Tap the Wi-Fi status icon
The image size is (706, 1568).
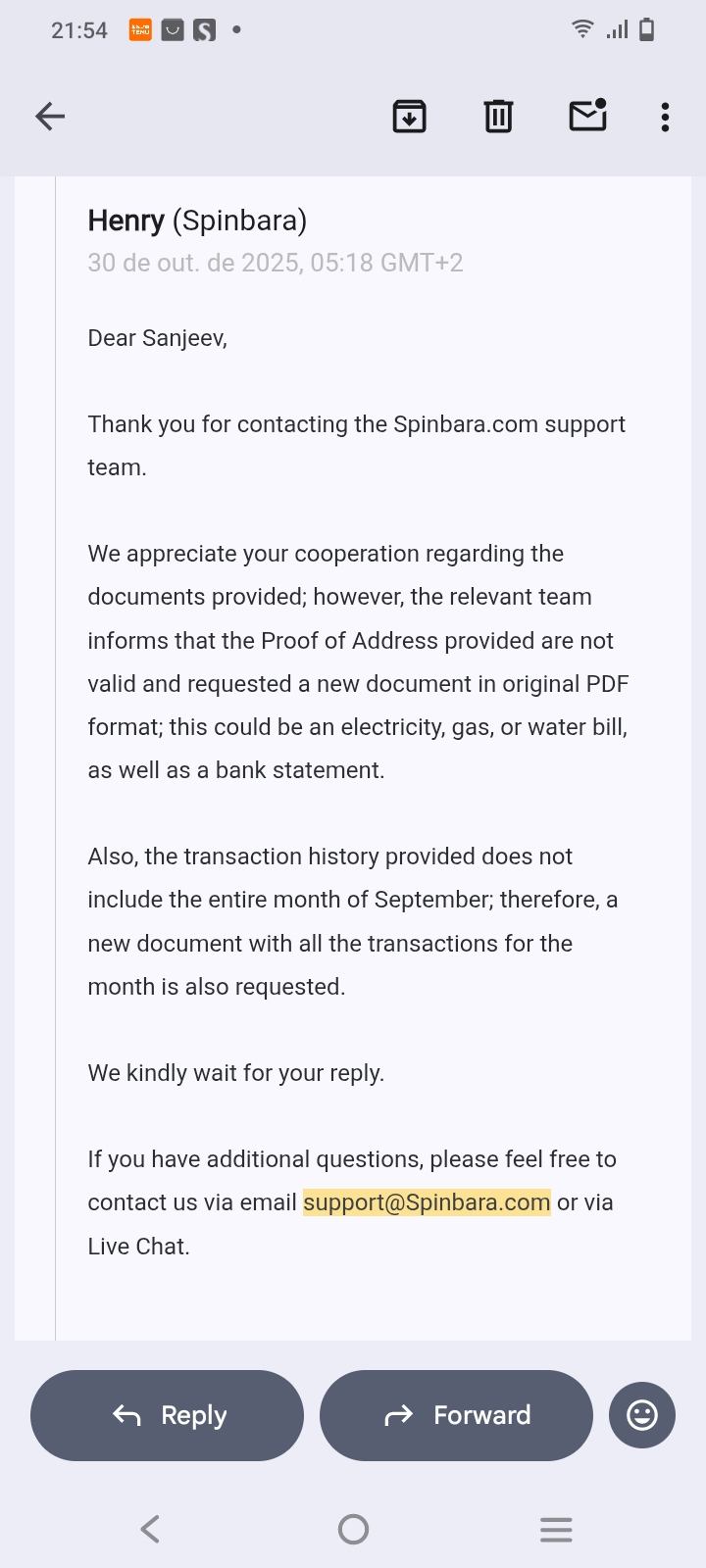pos(582,29)
